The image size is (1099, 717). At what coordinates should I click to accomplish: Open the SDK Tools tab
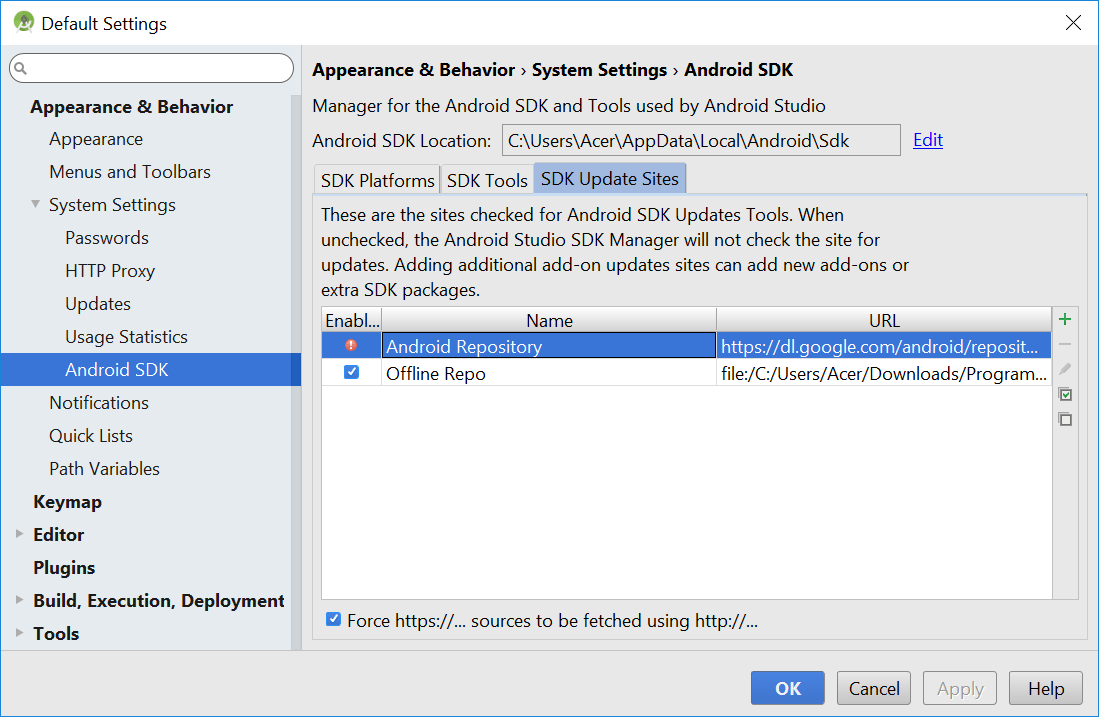click(x=487, y=179)
